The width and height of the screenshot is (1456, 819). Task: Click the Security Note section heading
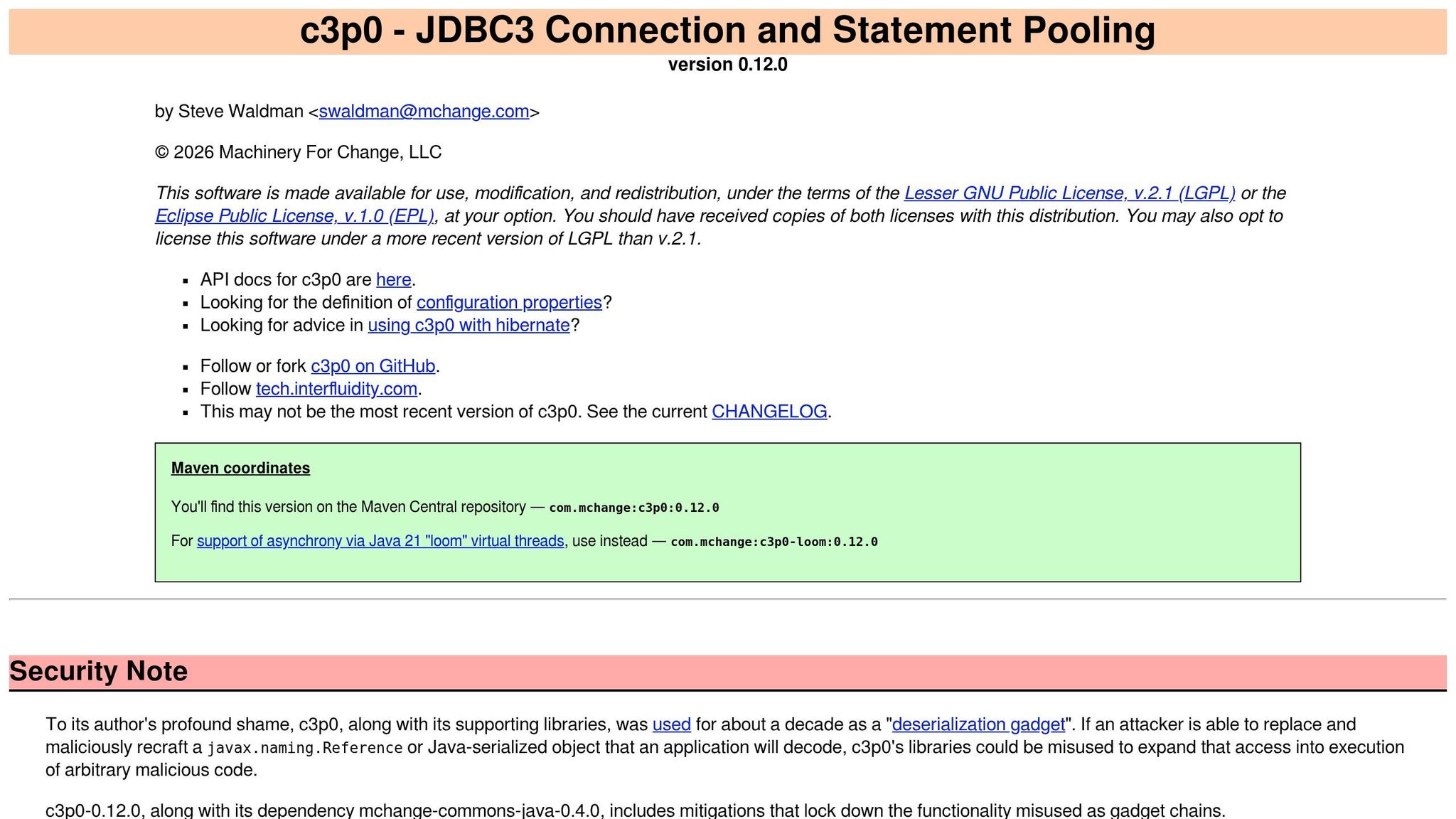[x=98, y=671]
